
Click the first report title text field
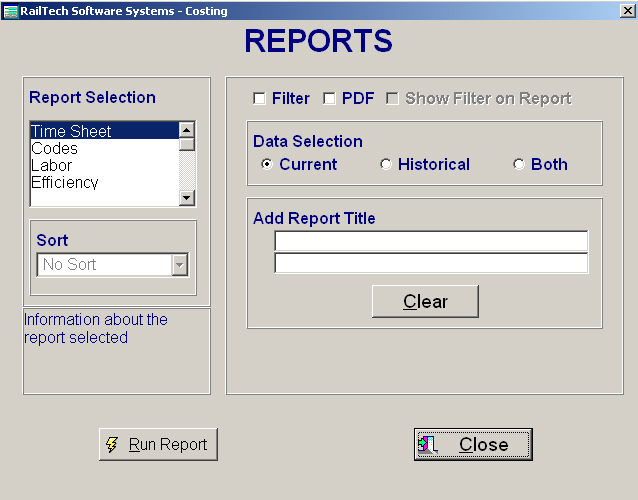(431, 241)
